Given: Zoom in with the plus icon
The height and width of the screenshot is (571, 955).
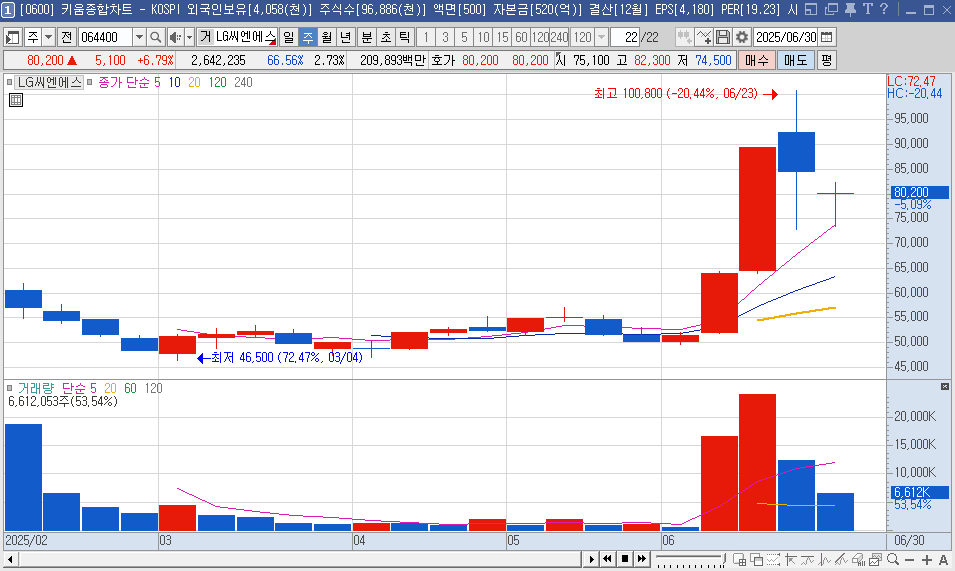Looking at the screenshot, I should tap(926, 559).
